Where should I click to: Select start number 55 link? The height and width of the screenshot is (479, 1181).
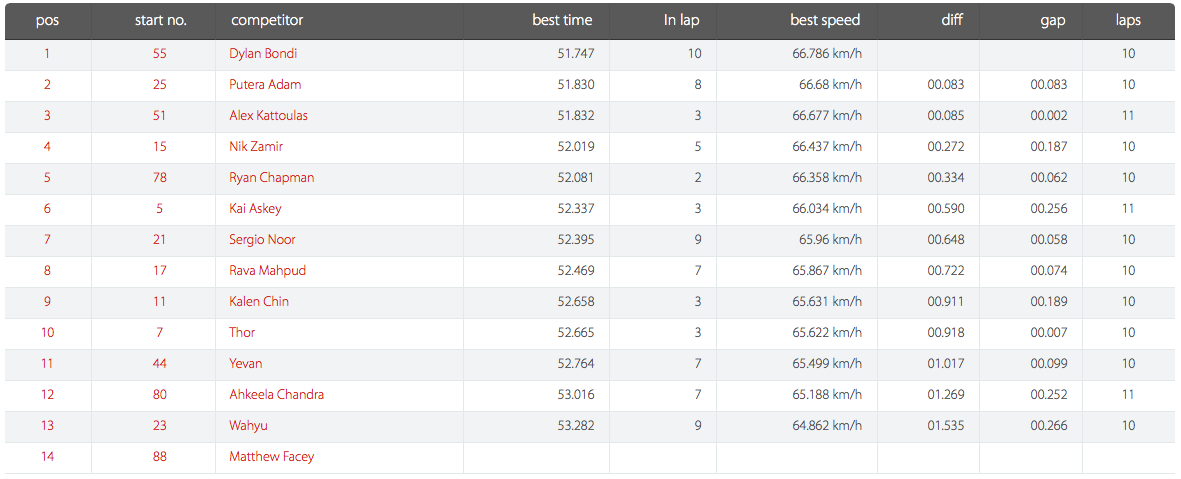tap(160, 53)
